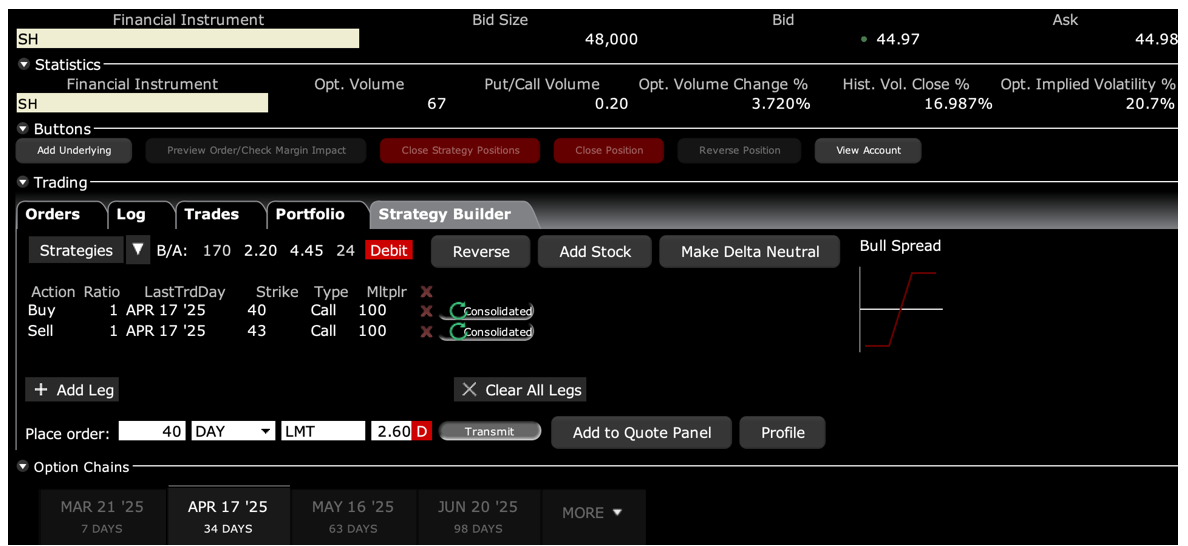Click the Add Stock button

pos(595,251)
